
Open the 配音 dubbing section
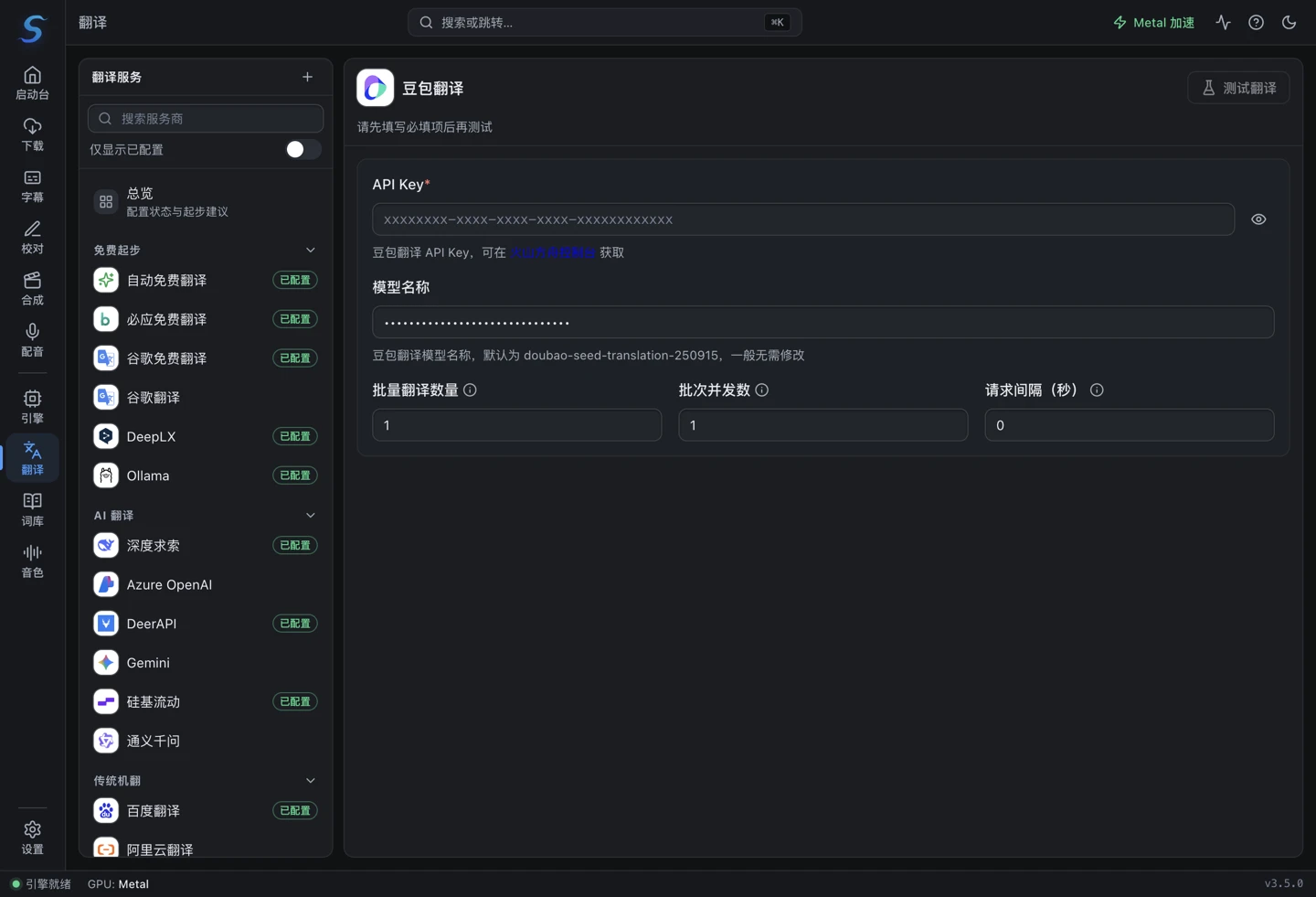pyautogui.click(x=32, y=339)
